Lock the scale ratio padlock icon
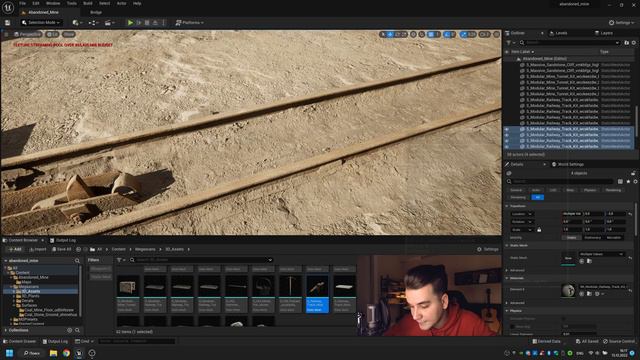Screen dimensions: 640x360 click(x=539, y=230)
